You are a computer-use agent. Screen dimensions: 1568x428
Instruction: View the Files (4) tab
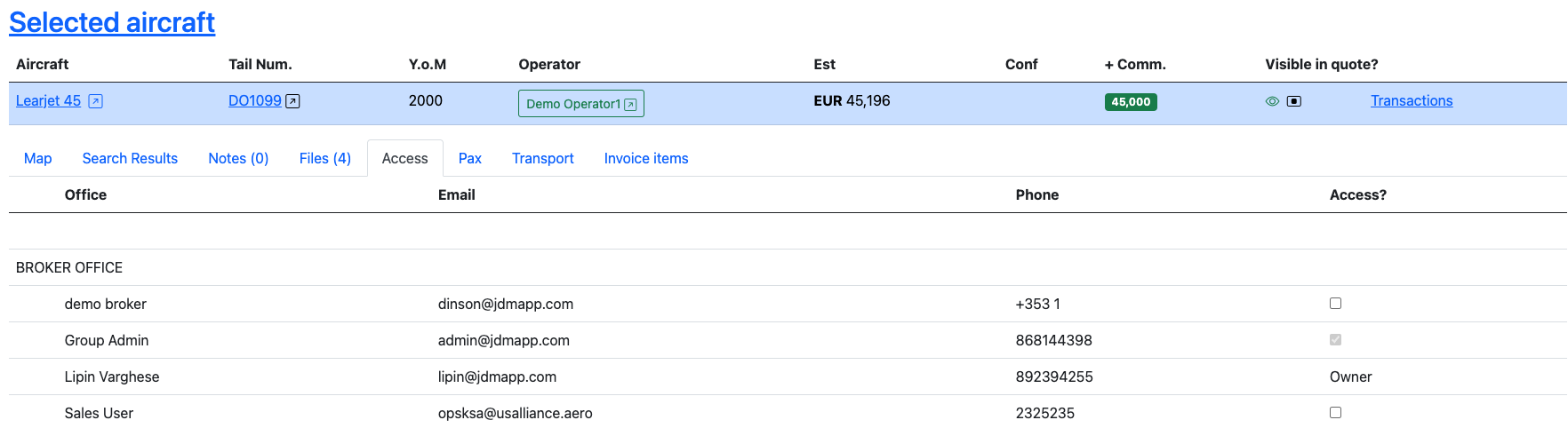pos(324,158)
